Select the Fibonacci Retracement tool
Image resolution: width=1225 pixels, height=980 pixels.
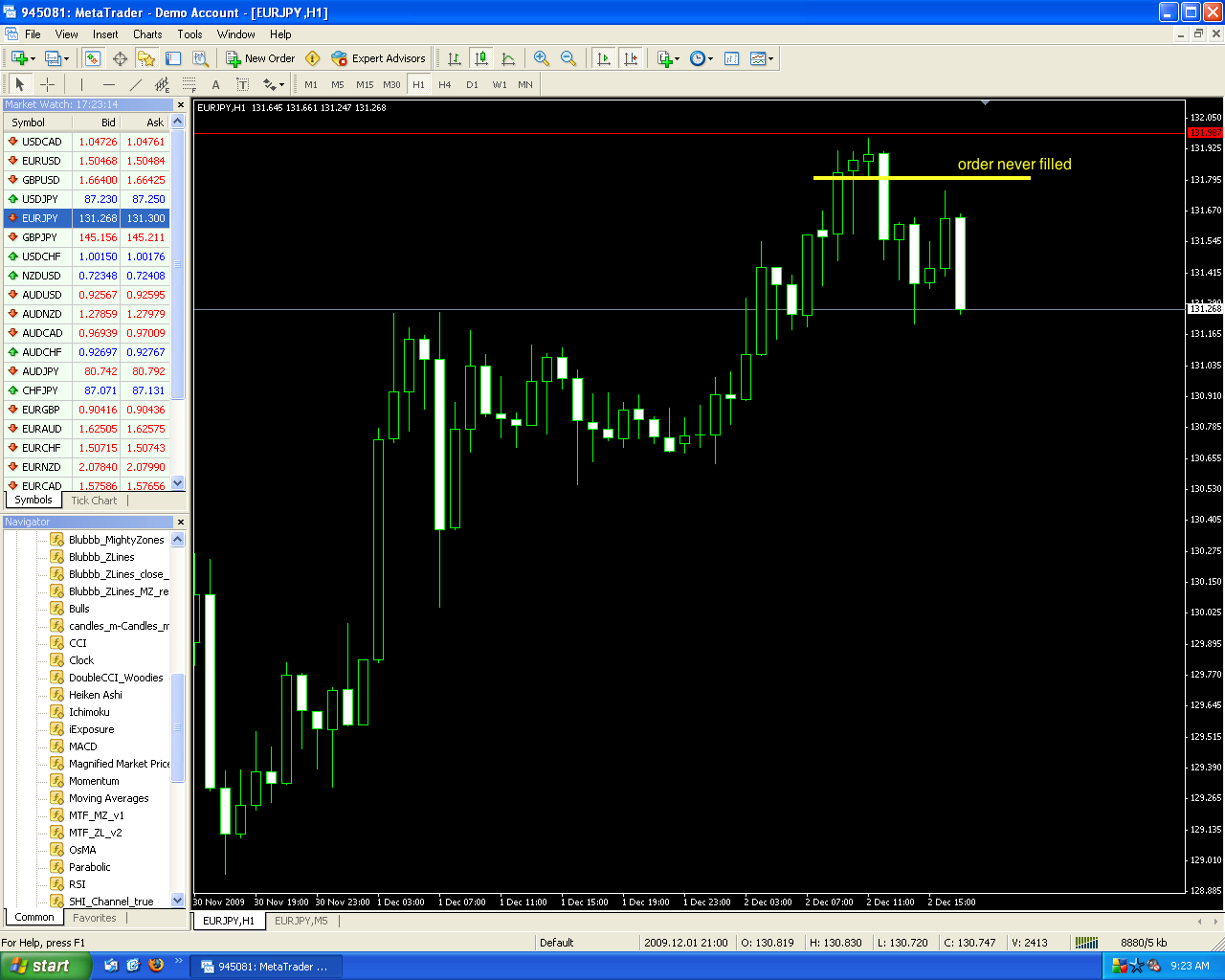pos(189,84)
